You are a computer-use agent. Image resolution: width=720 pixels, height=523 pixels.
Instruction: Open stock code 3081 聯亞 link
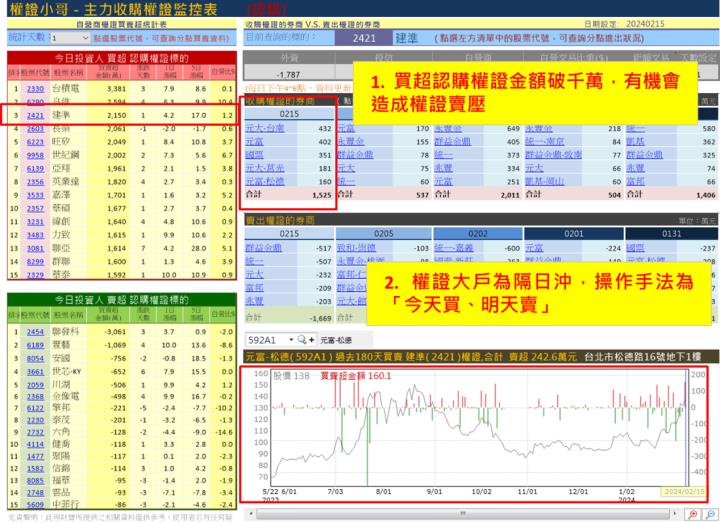tap(35, 248)
